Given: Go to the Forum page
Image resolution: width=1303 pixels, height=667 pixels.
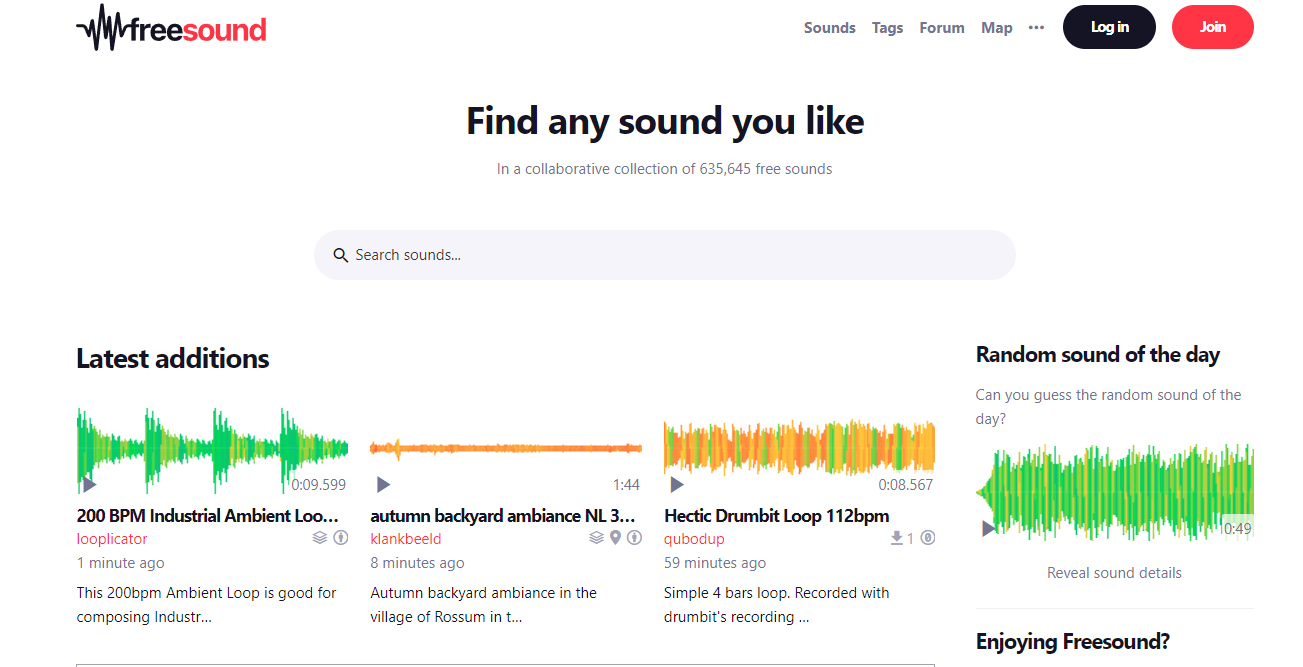Looking at the screenshot, I should coord(941,28).
